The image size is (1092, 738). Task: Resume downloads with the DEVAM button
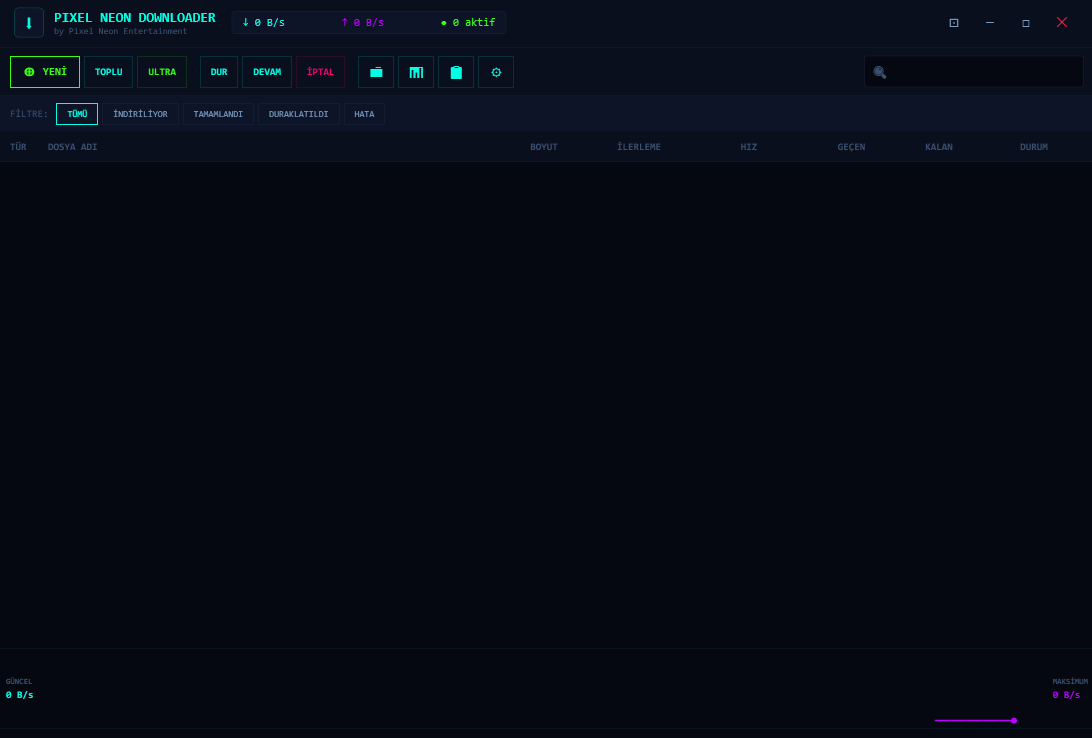(x=267, y=72)
